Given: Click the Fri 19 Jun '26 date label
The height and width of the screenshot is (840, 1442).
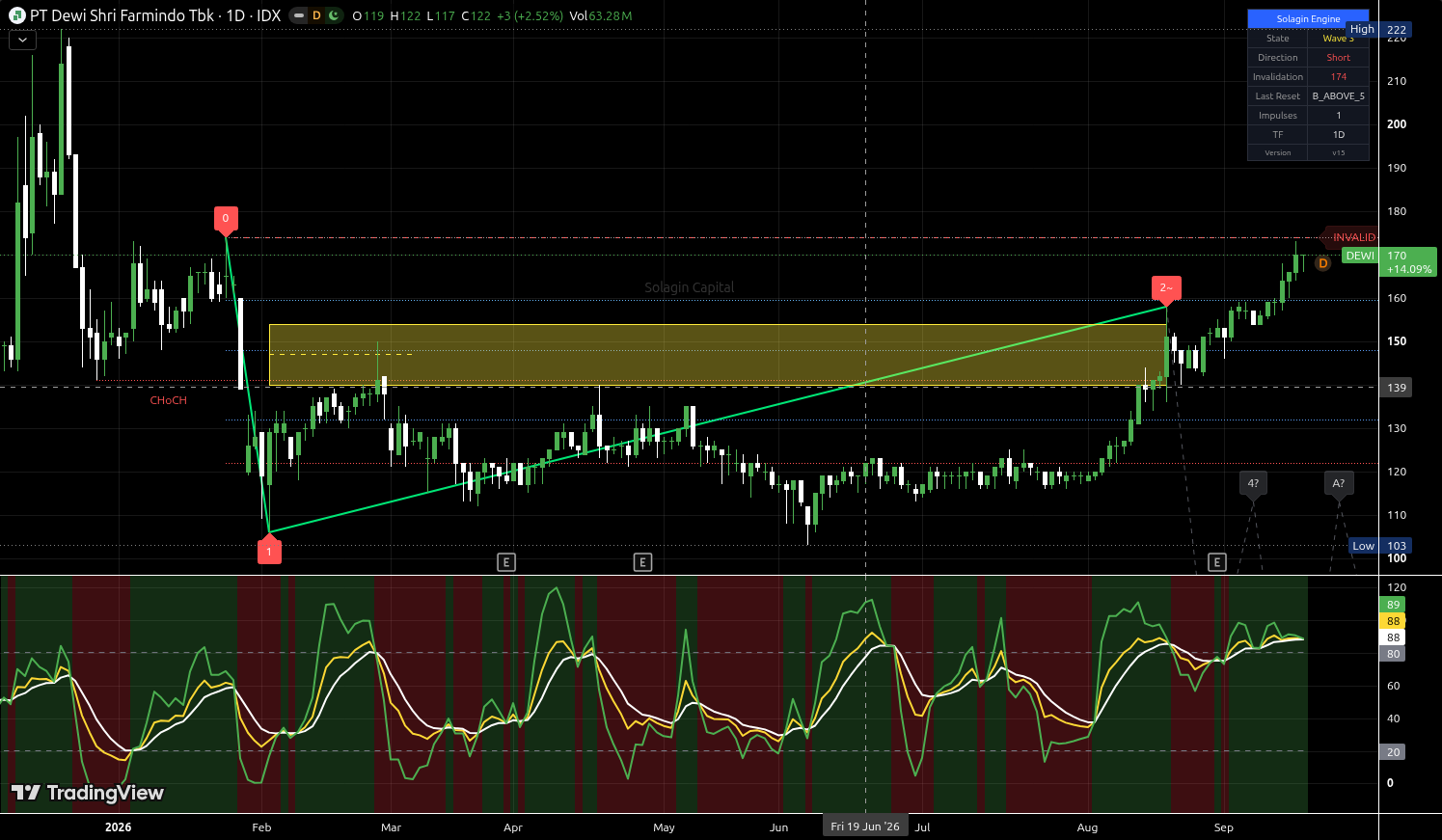Looking at the screenshot, I should 865,826.
